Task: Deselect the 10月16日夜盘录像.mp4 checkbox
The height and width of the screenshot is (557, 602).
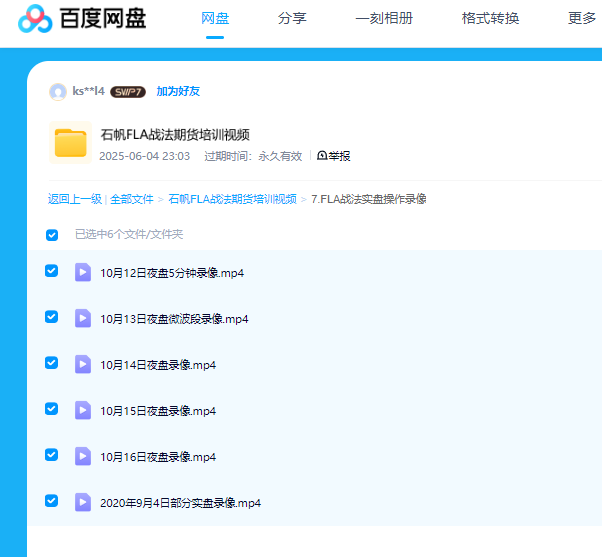Action: coord(52,455)
